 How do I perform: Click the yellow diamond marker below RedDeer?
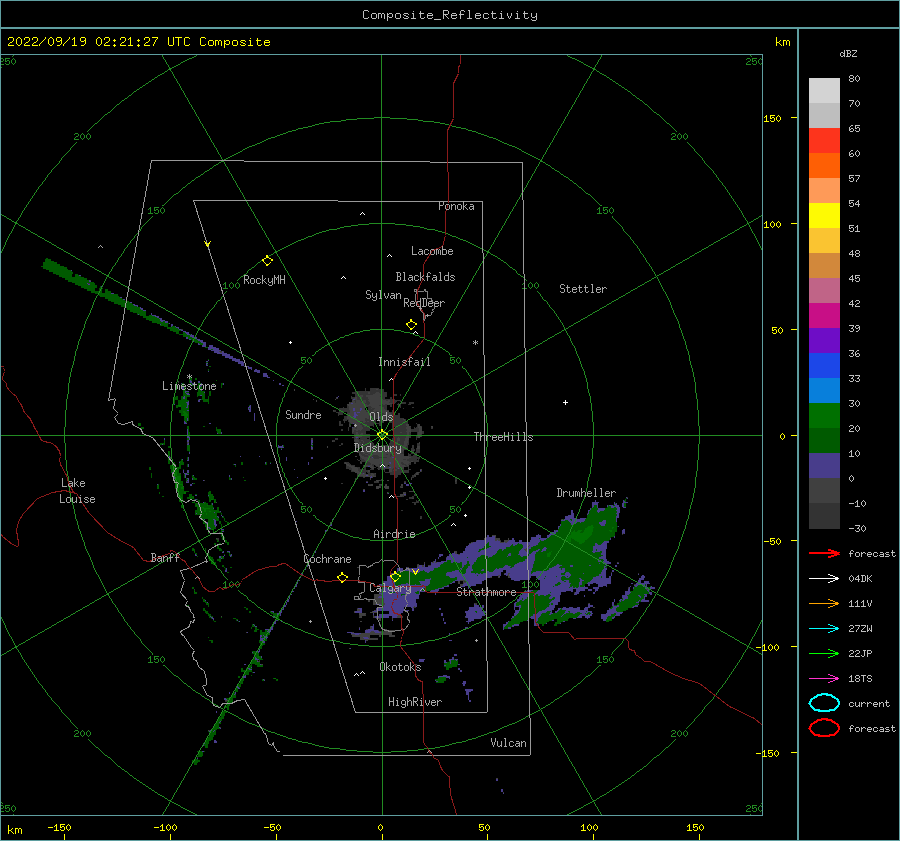(411, 325)
